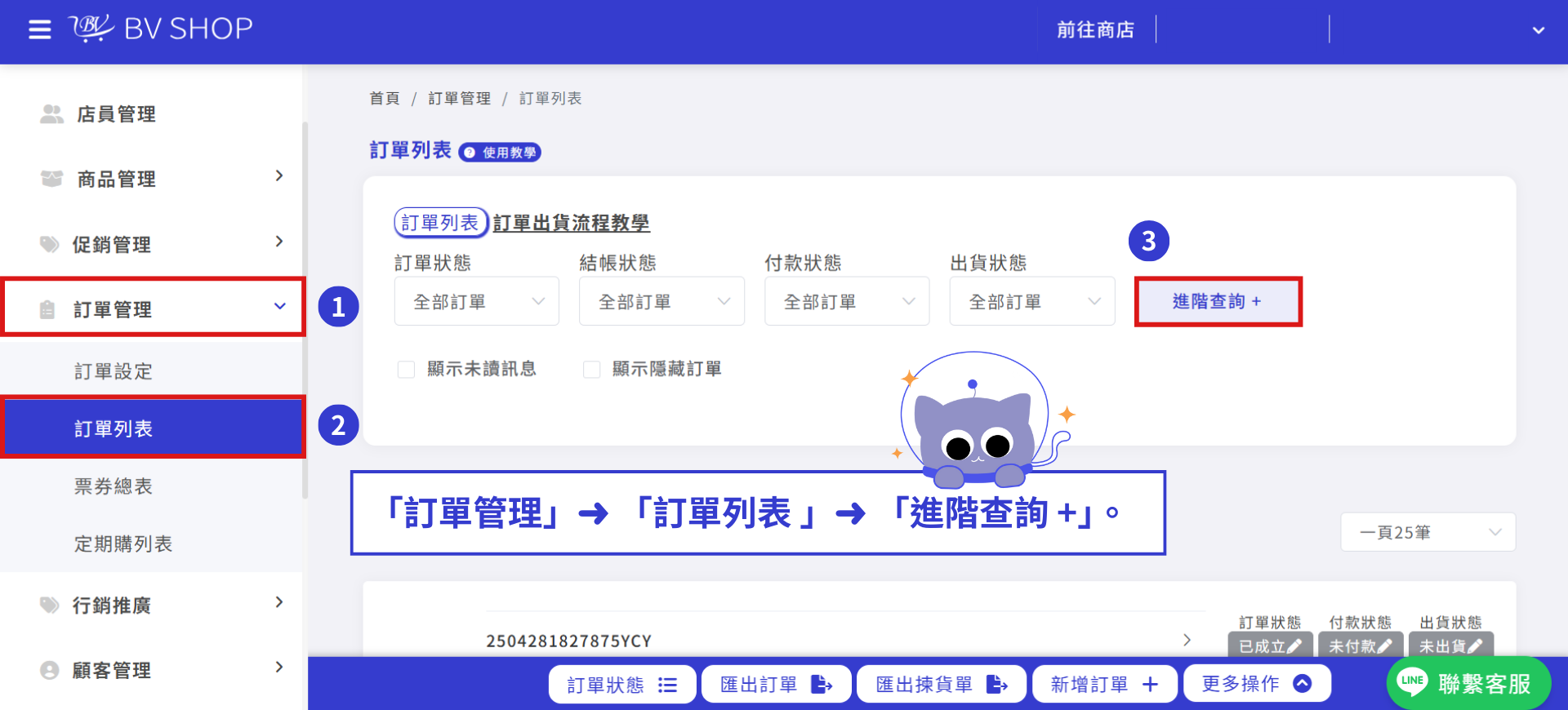Click the 新增訂單 button
This screenshot has width=1568, height=710.
pyautogui.click(x=1105, y=684)
